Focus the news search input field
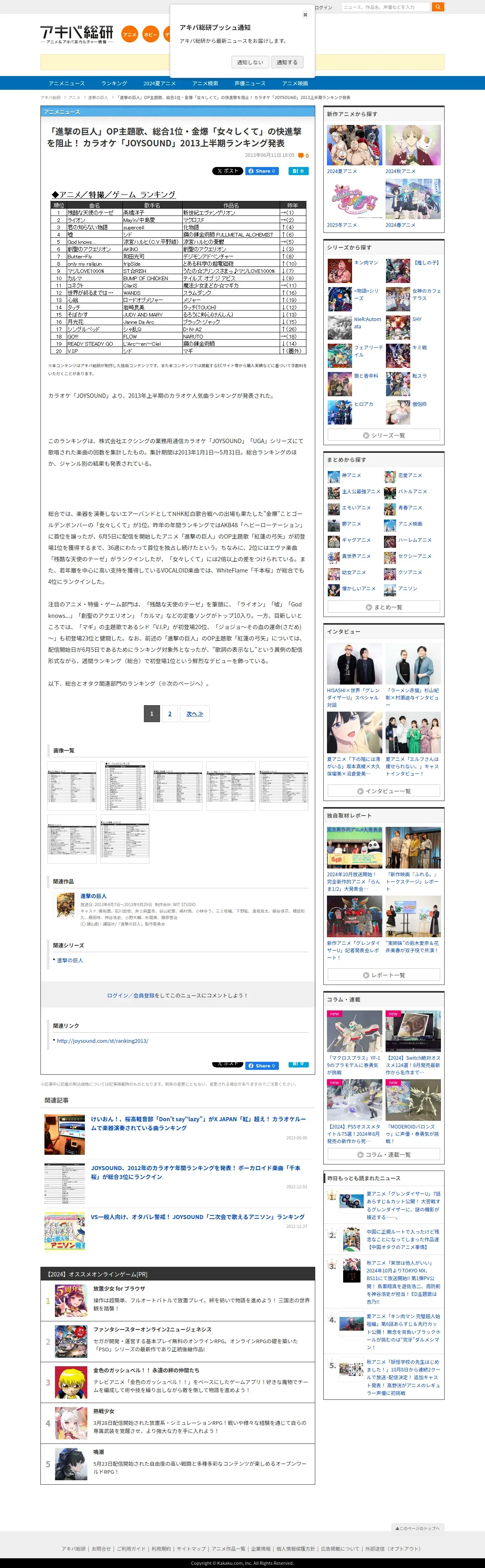 tap(385, 7)
